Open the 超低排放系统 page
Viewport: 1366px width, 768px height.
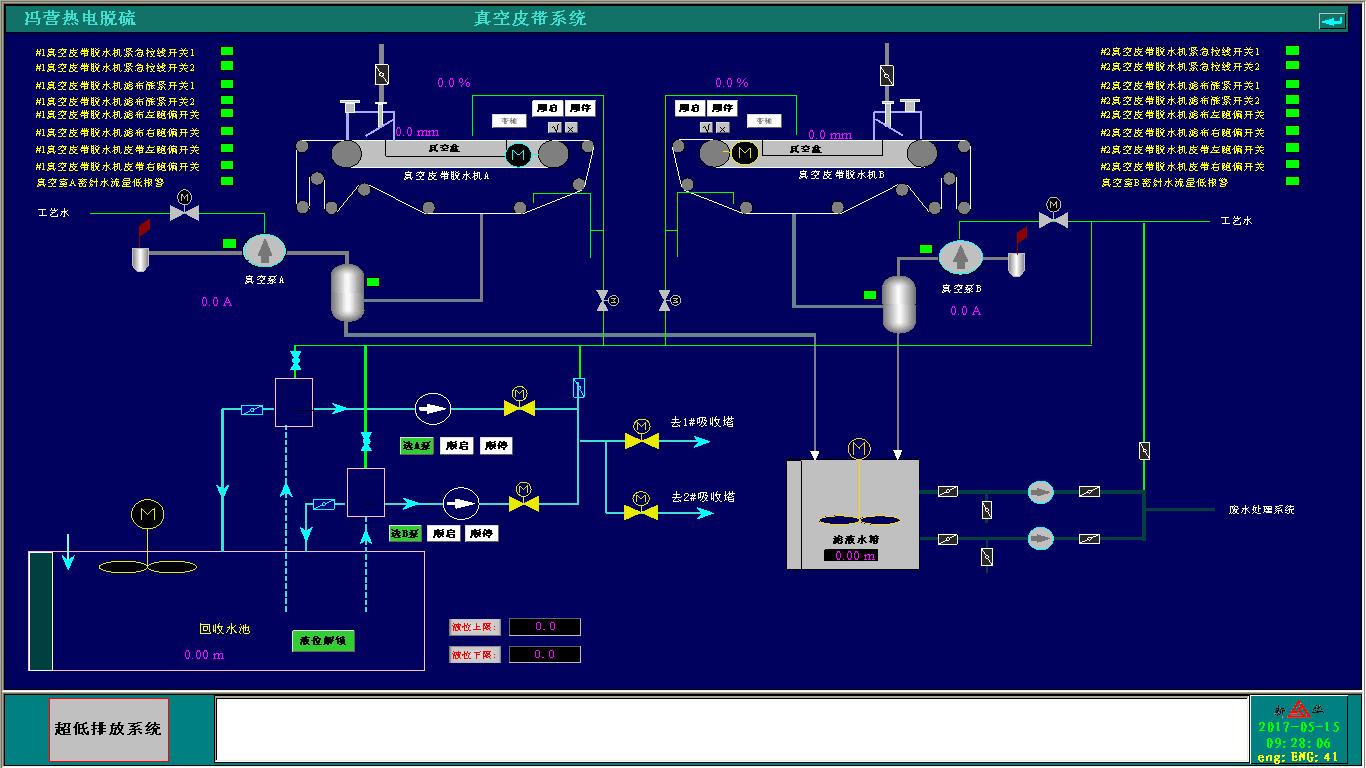(108, 729)
